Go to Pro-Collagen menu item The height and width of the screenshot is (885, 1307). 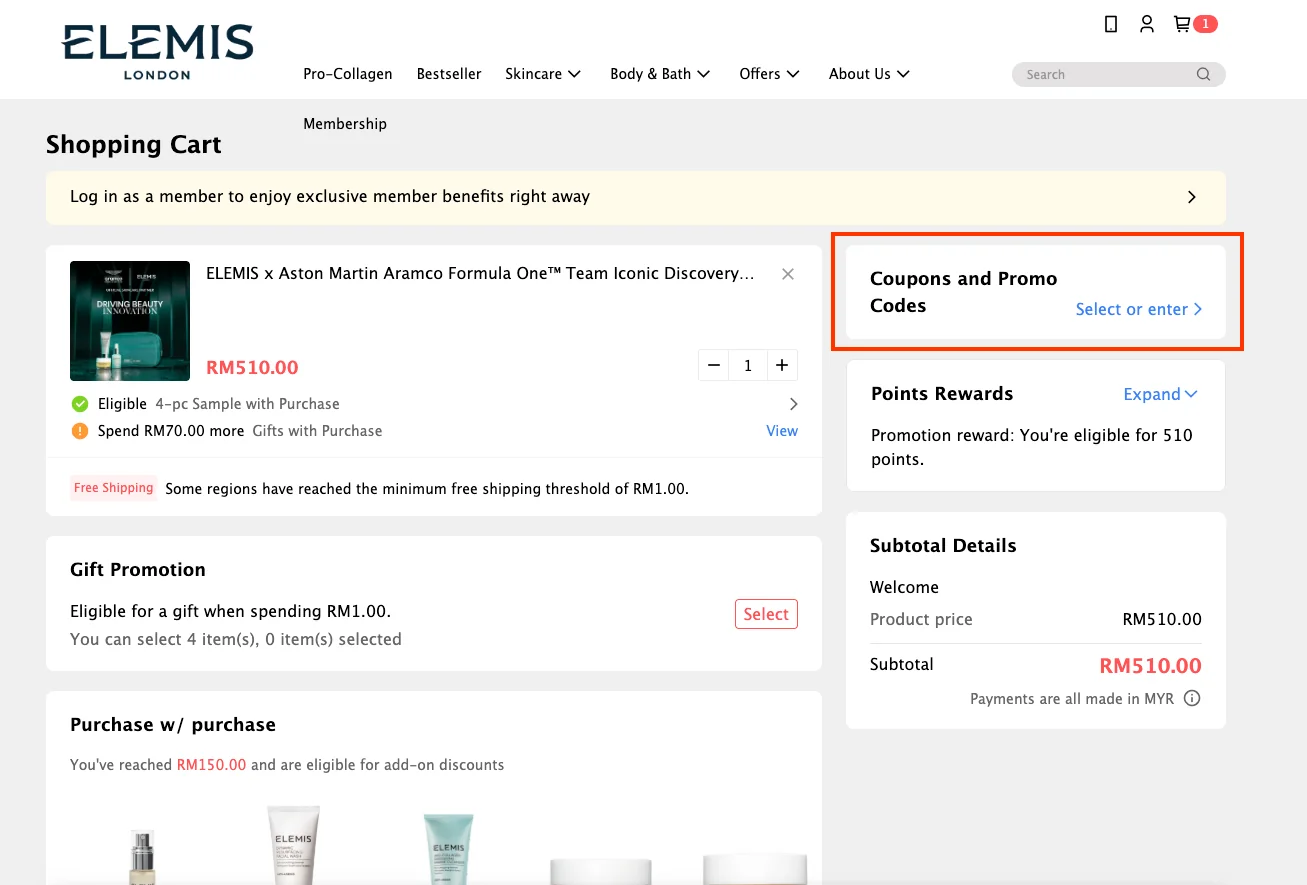[348, 74]
